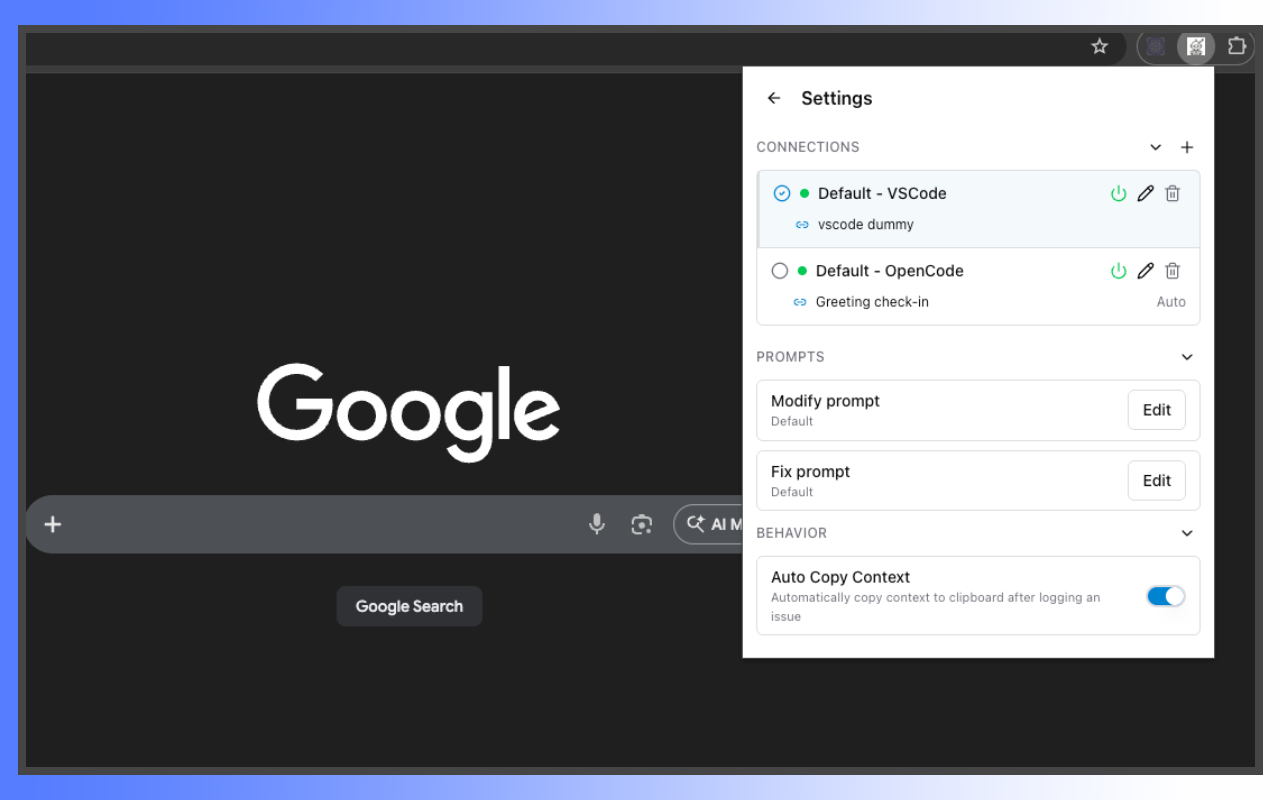The image size is (1280, 800).
Task: Click the "Settings" panel title
Action: [837, 98]
